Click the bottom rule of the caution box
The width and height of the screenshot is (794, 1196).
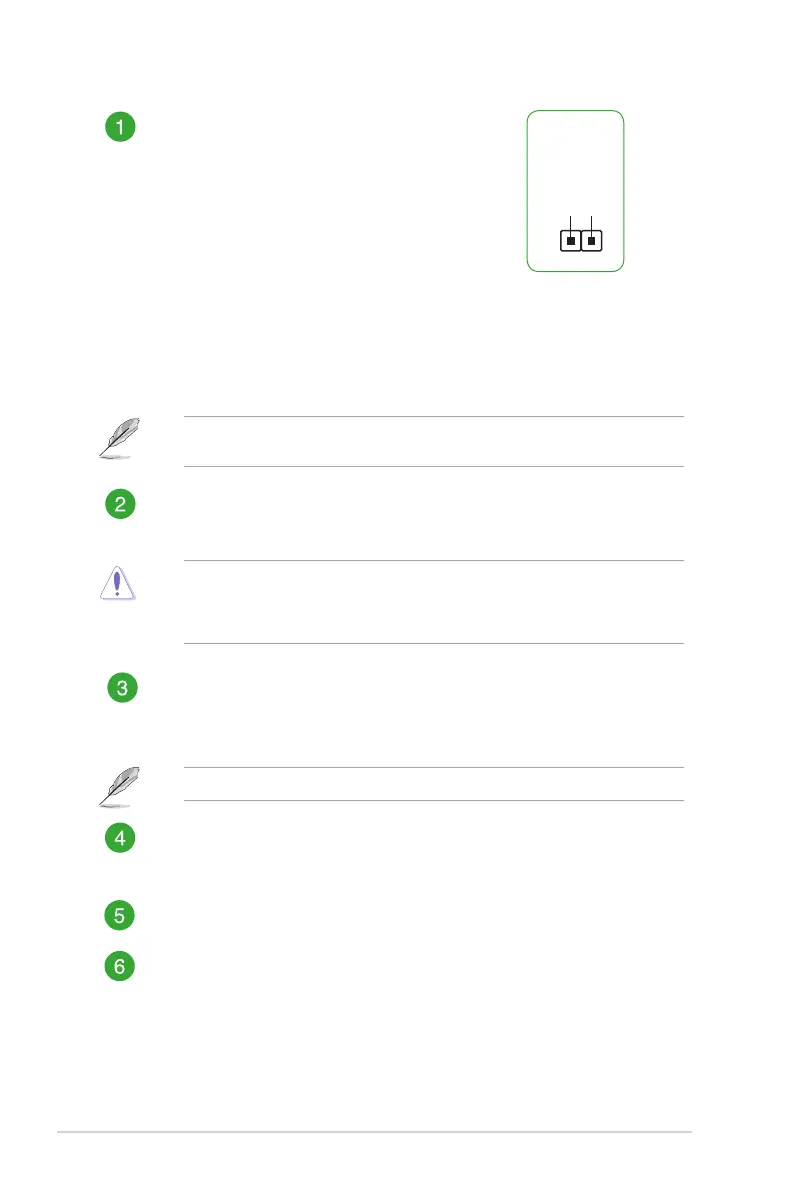434,643
